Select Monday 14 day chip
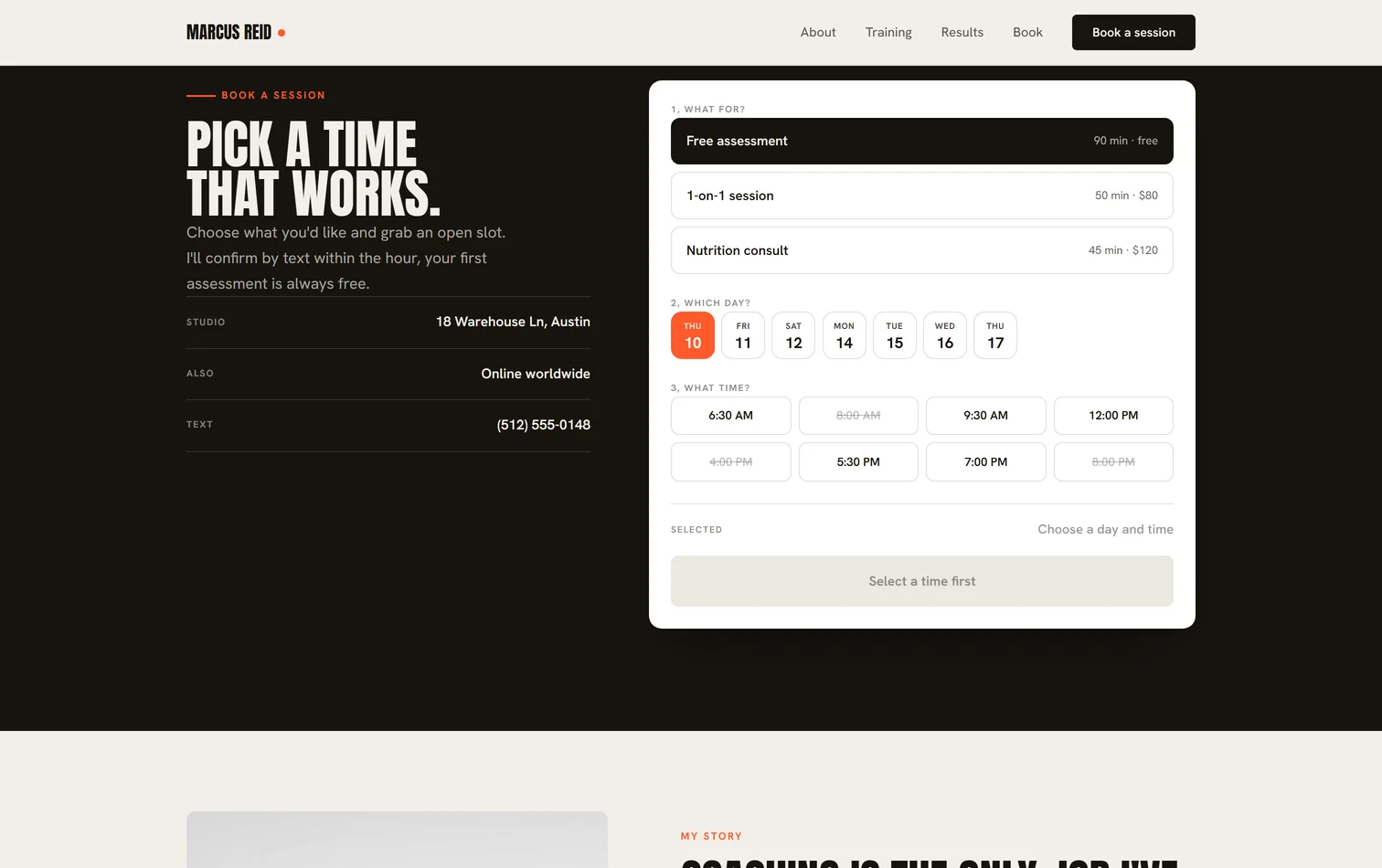Screen dimensions: 1382x868 (845, 335)
